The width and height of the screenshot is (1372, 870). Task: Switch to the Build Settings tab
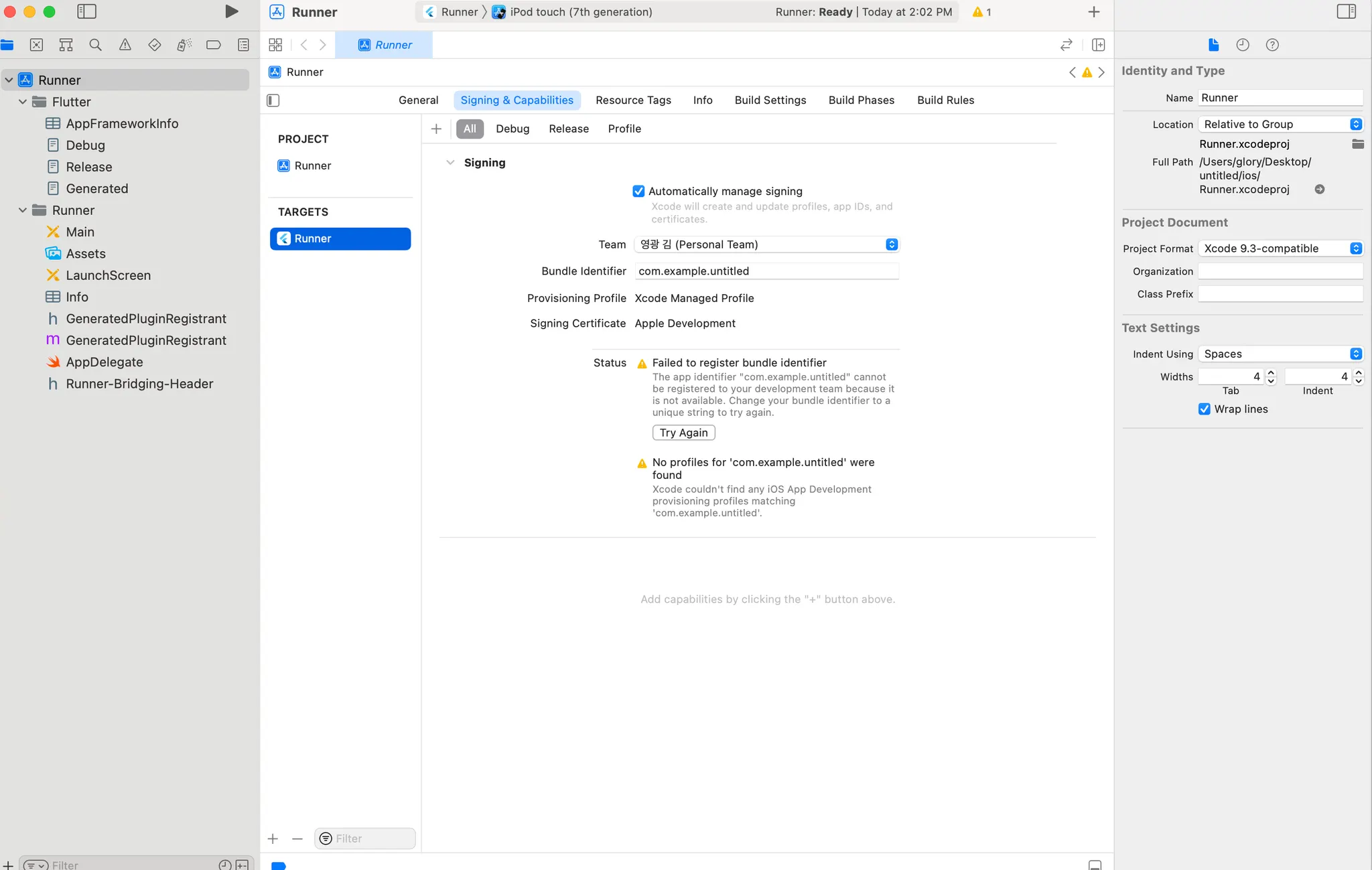pyautogui.click(x=770, y=100)
